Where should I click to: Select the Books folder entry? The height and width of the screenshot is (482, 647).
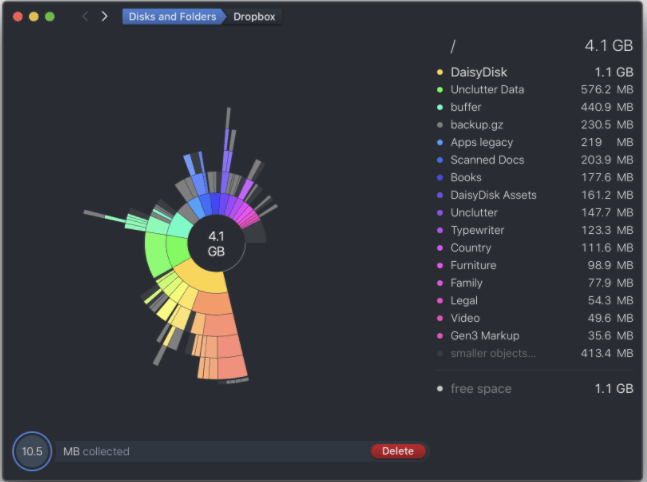[x=535, y=177]
